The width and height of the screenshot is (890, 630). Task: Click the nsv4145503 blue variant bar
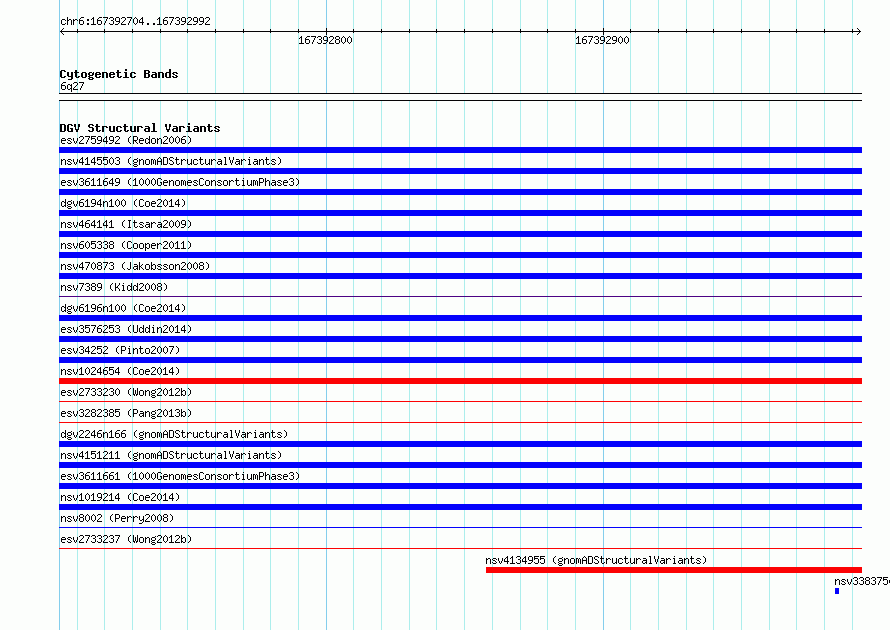(x=460, y=171)
